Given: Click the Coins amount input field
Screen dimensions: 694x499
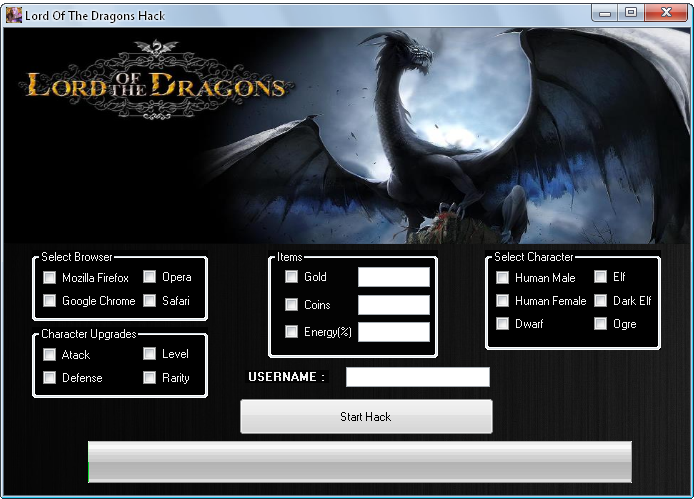Looking at the screenshot, I should (x=393, y=305).
